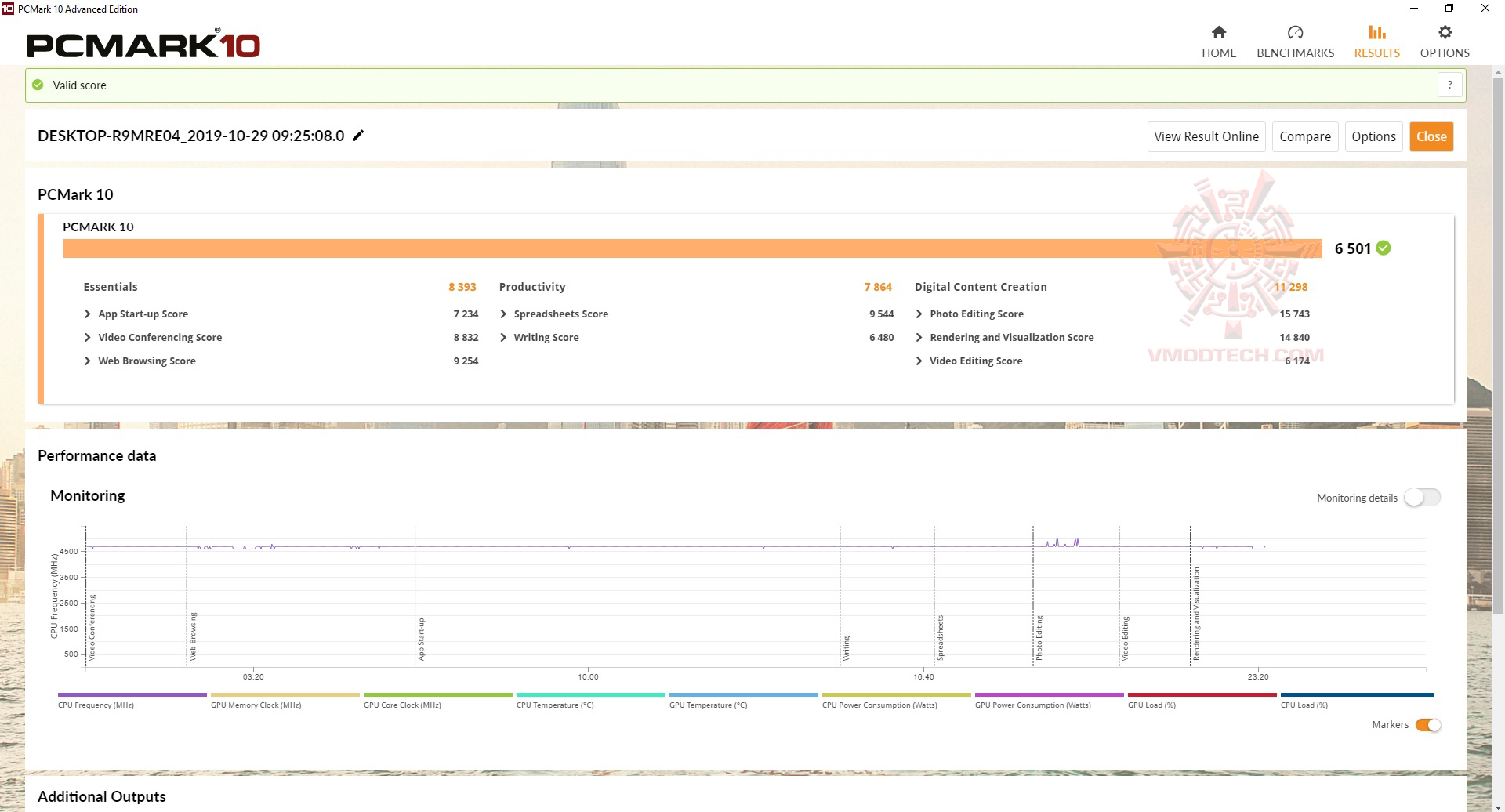Click the overall score 6 501

tap(1353, 248)
